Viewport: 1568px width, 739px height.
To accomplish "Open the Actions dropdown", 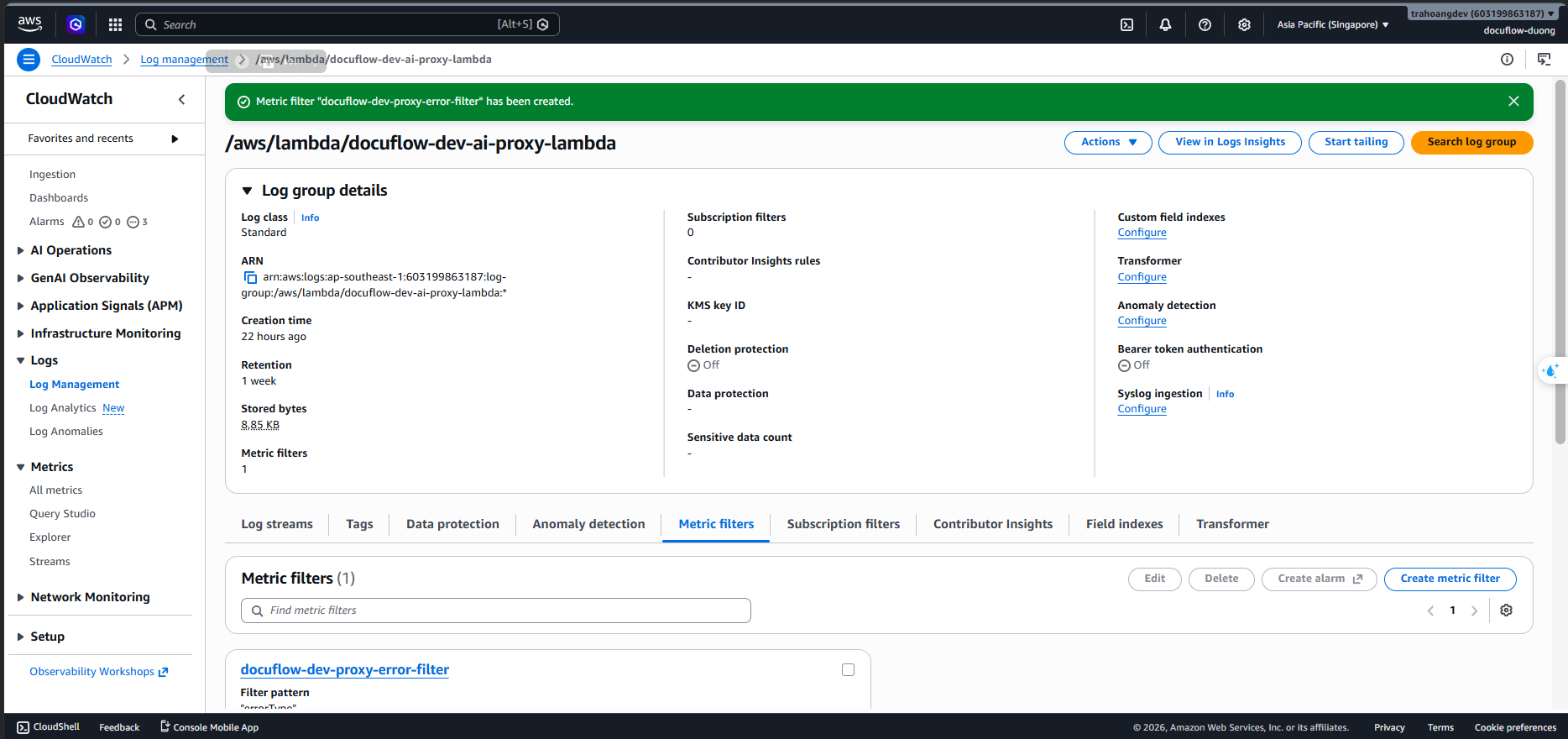I will [x=1109, y=142].
